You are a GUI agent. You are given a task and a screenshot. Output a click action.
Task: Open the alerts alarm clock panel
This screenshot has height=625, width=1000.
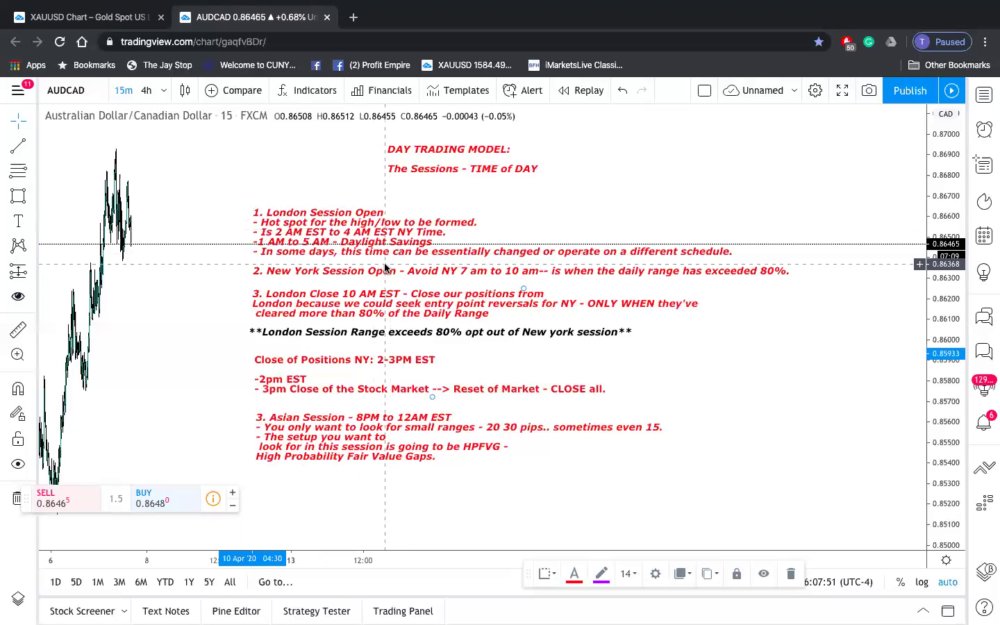click(984, 129)
